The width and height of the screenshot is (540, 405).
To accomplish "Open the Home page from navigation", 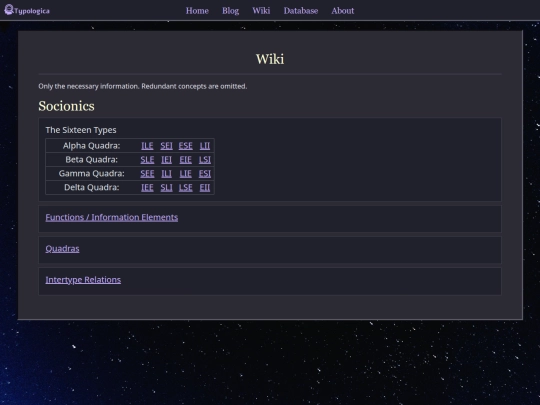I will click(x=197, y=11).
